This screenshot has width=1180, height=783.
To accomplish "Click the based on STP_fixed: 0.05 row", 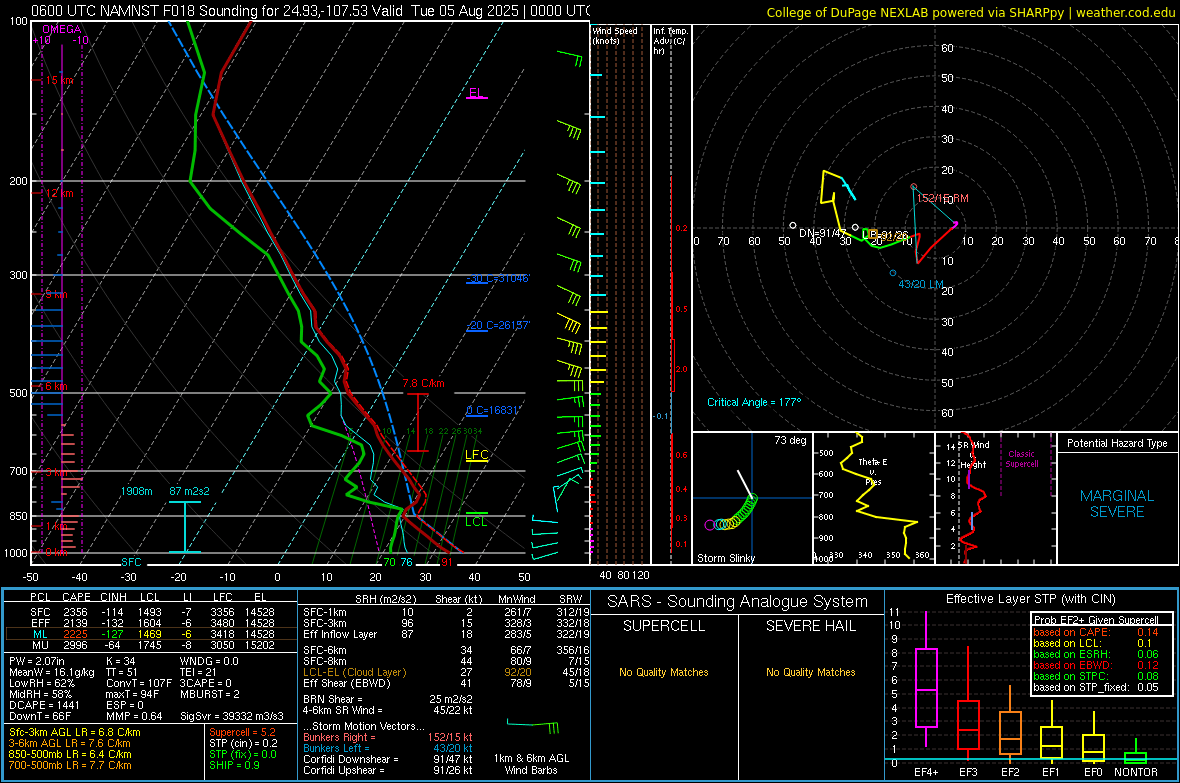I will click(1096, 687).
